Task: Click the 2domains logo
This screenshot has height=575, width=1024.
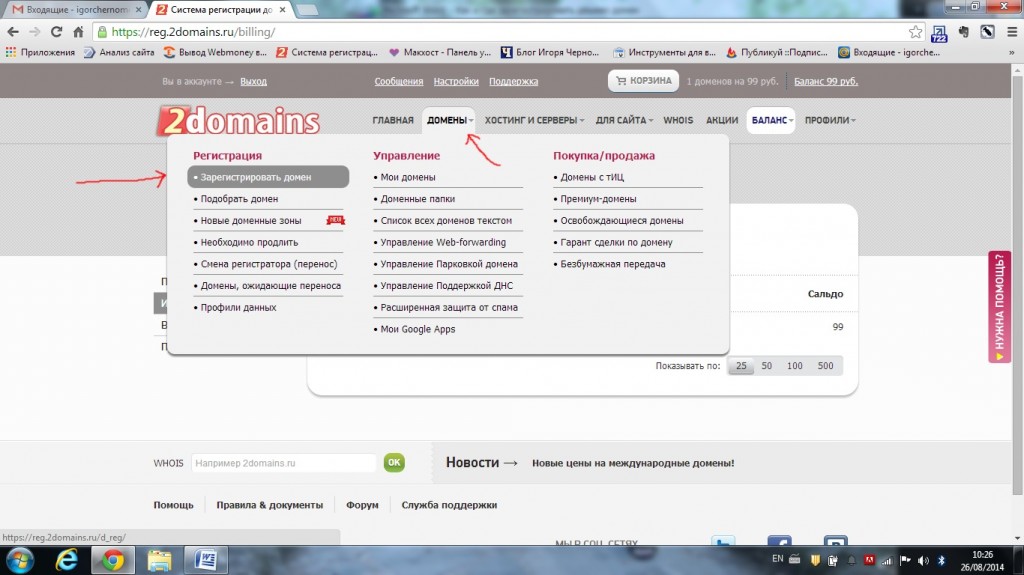Action: (x=238, y=121)
